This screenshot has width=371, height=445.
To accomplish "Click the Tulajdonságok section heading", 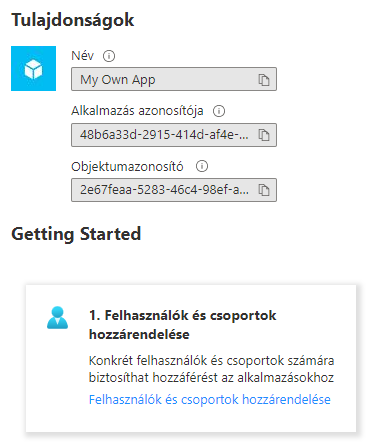I will pos(73,20).
